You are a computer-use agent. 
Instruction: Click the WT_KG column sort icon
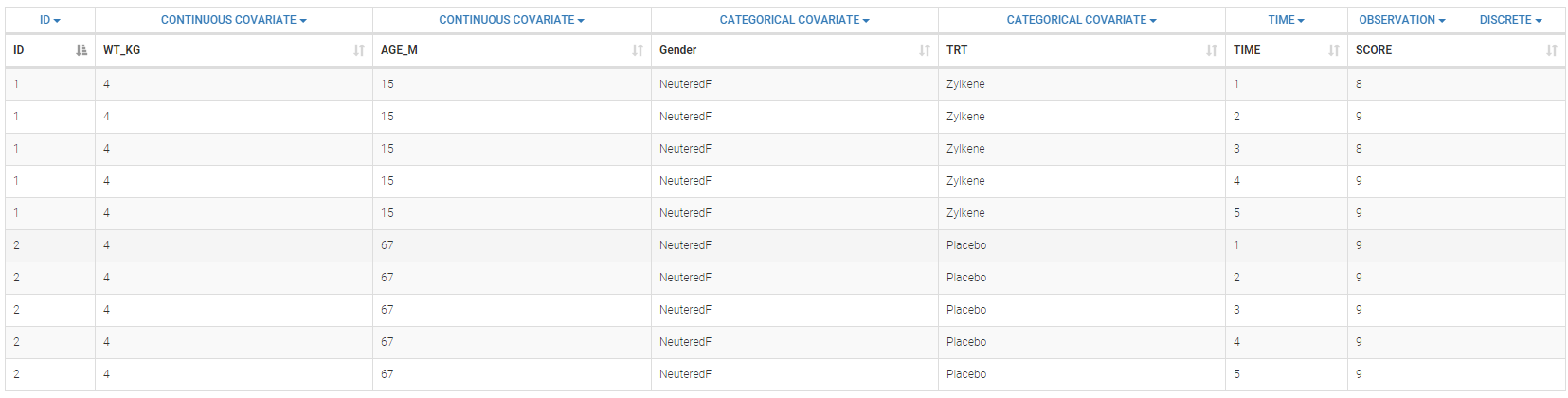click(359, 50)
